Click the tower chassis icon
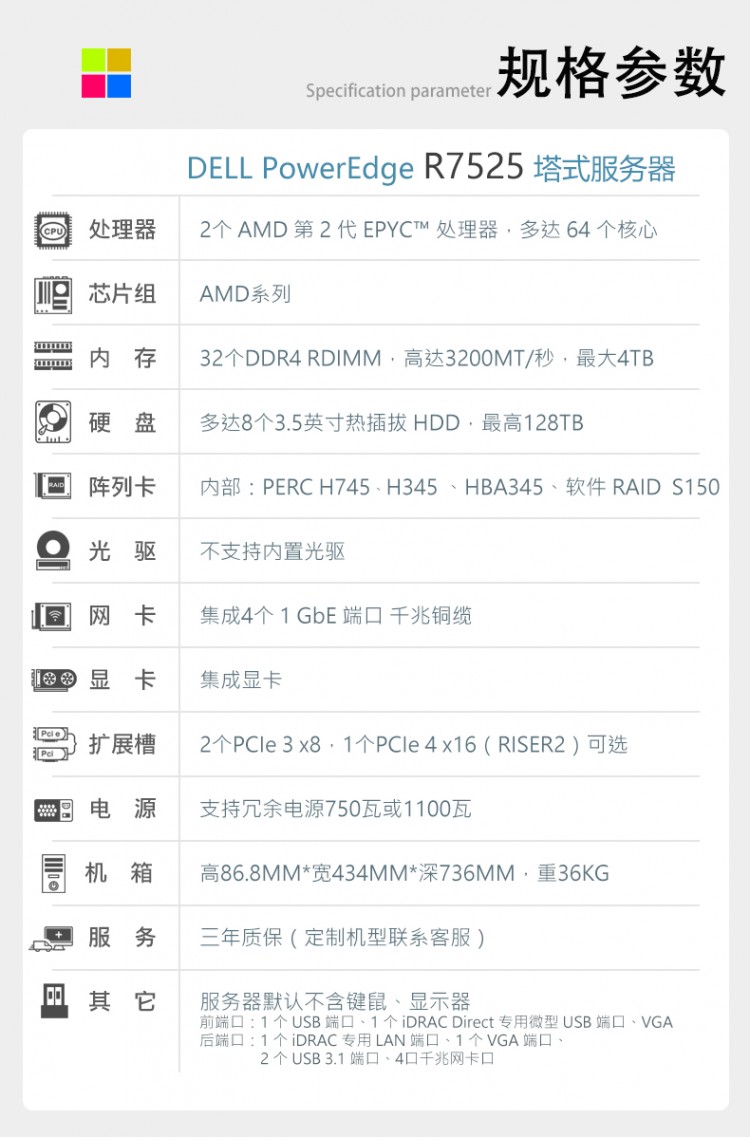 coord(53,872)
